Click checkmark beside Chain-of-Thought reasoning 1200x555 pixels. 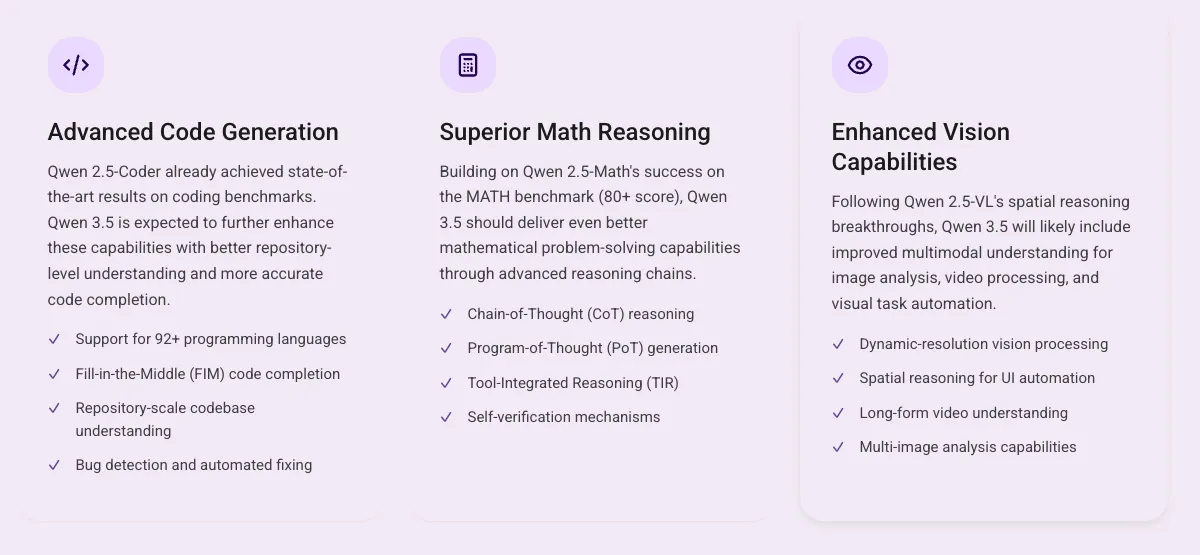pos(446,314)
